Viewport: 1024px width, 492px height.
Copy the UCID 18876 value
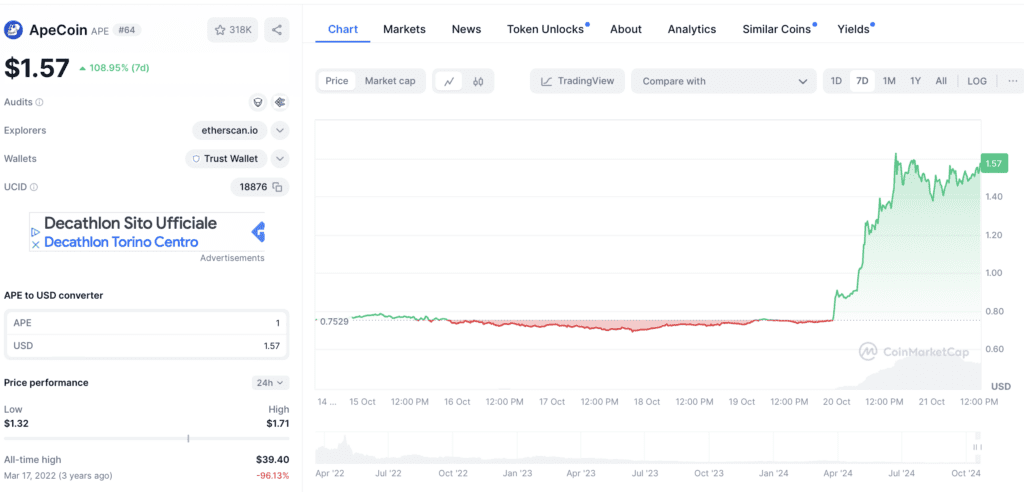pyautogui.click(x=278, y=187)
